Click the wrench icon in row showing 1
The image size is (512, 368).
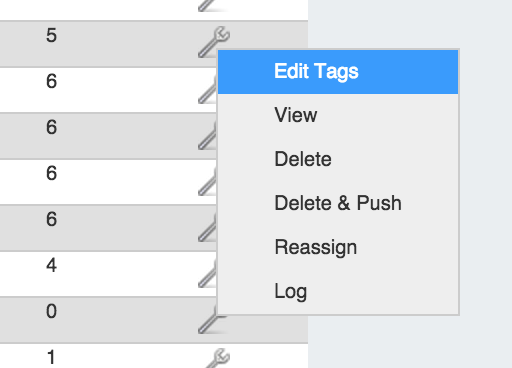(218, 358)
